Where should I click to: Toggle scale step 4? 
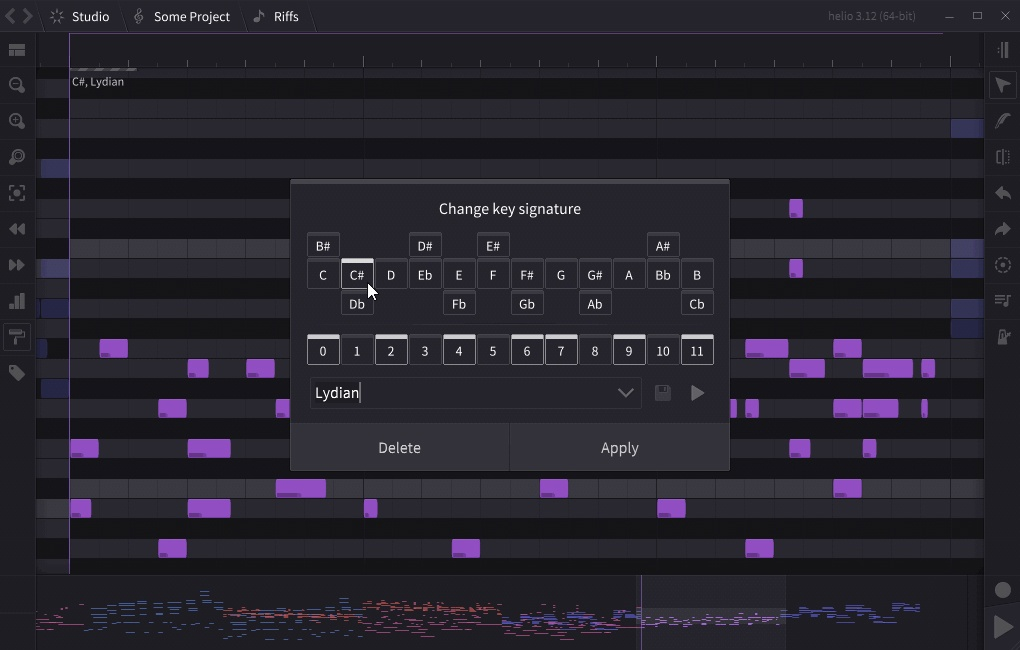(459, 350)
